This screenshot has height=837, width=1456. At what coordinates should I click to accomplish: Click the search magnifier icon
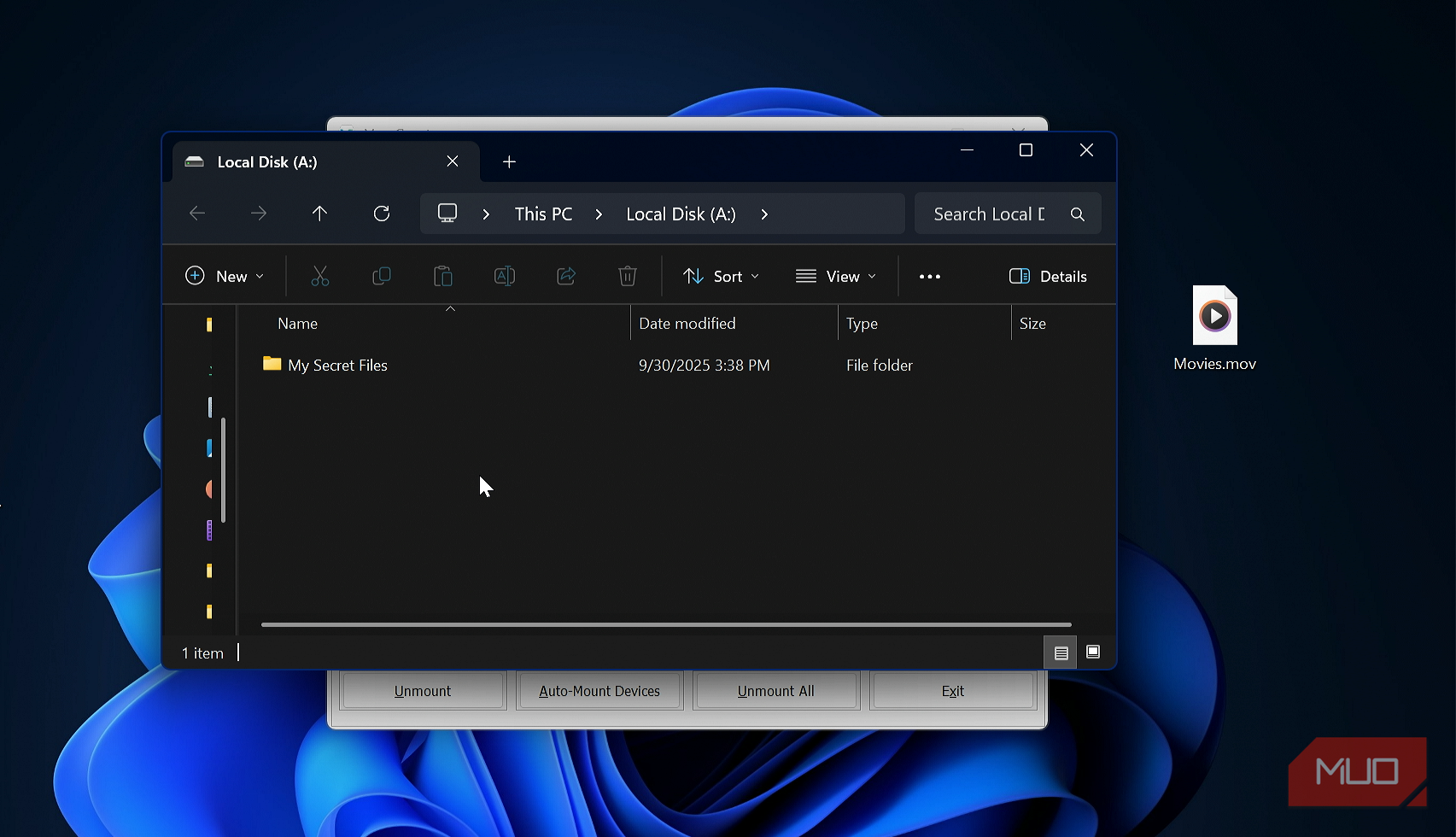1078,214
